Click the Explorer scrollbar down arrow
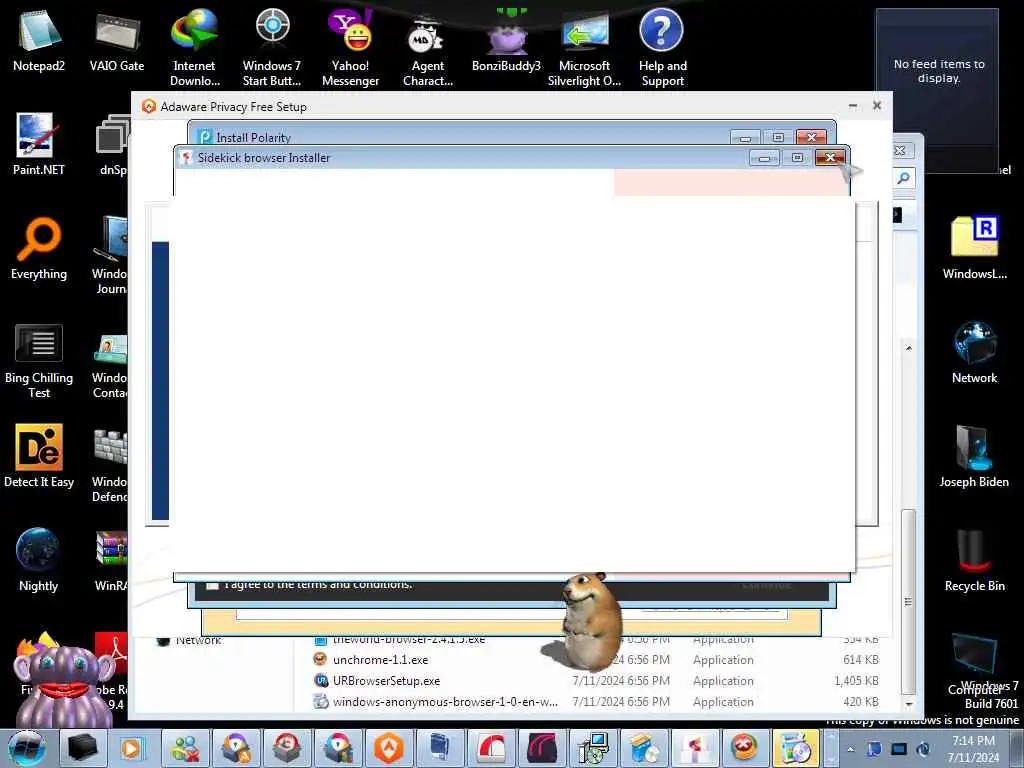The image size is (1024, 768). (x=908, y=705)
